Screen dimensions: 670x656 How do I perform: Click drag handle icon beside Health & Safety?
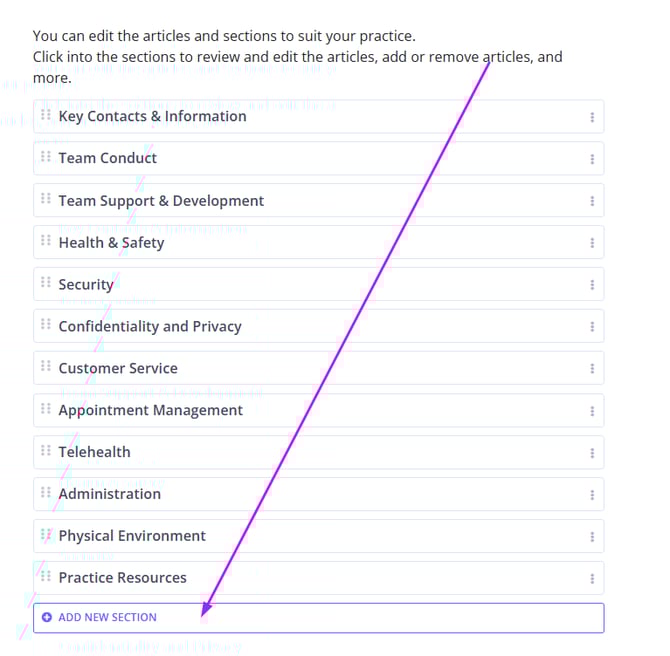pos(46,241)
